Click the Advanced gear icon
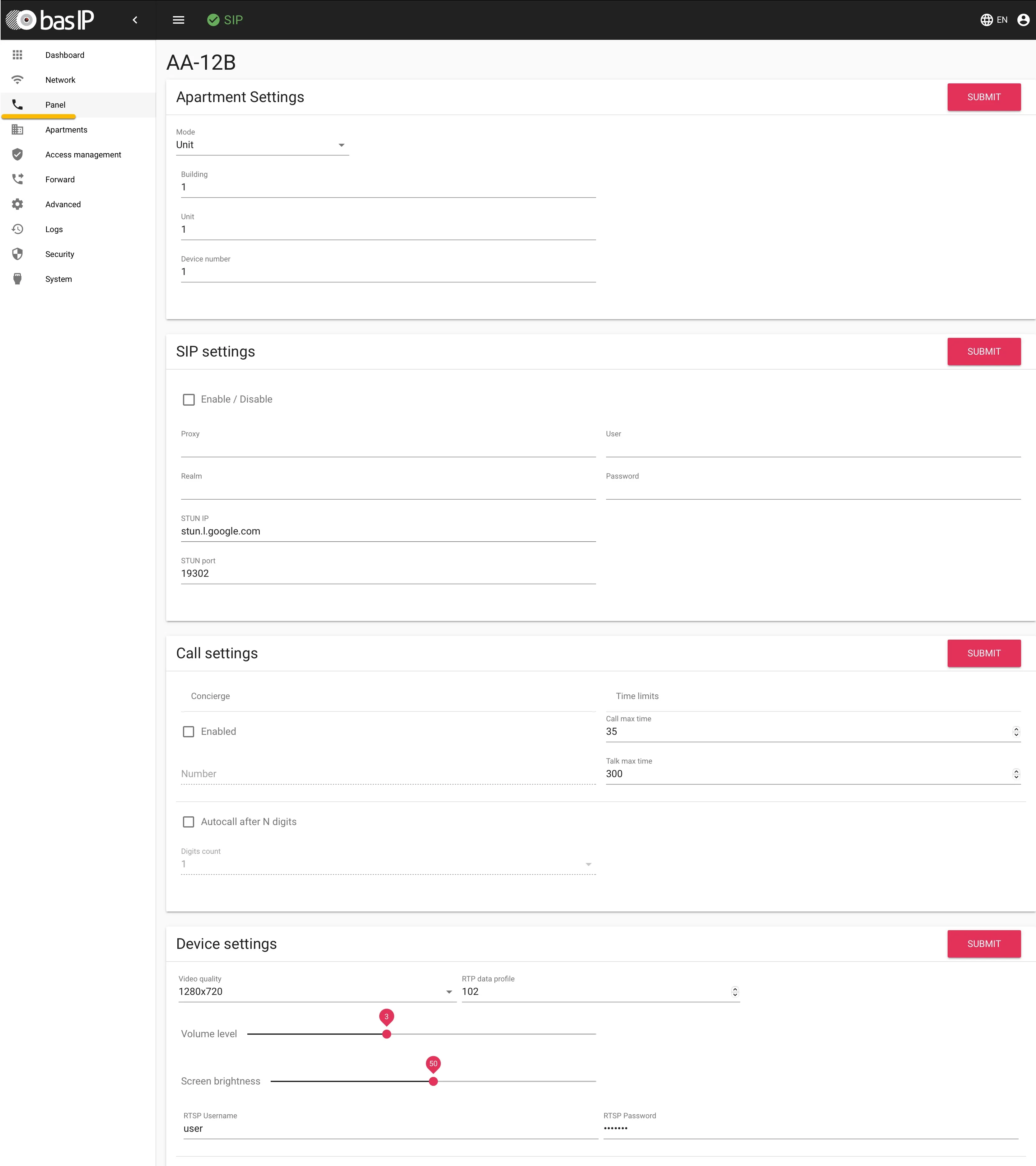Viewport: 1036px width, 1166px height. click(x=18, y=204)
